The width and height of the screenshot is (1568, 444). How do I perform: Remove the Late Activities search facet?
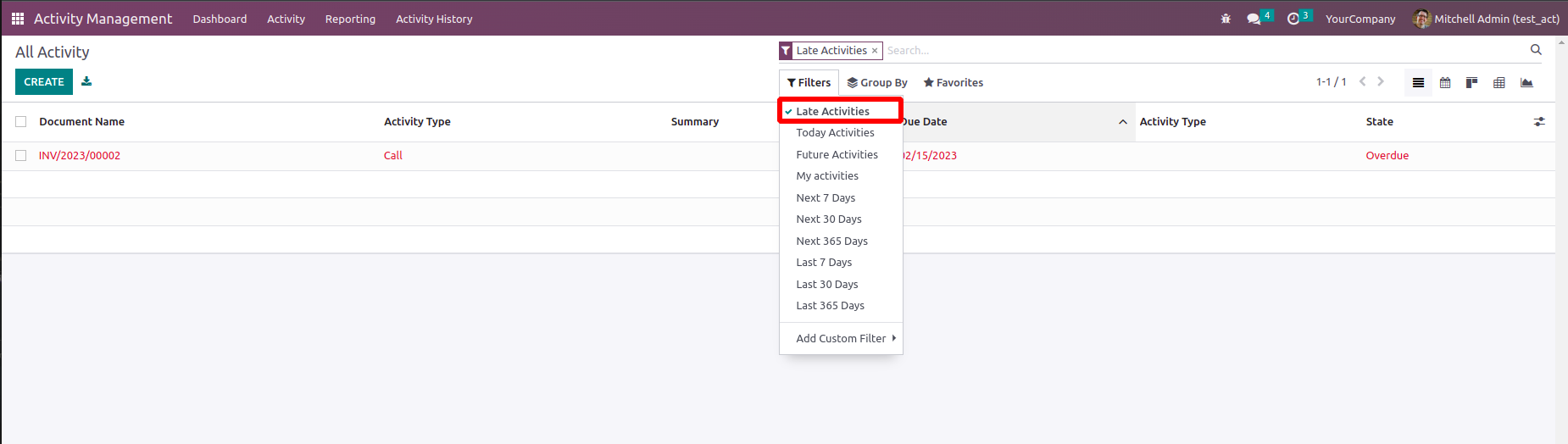(875, 51)
